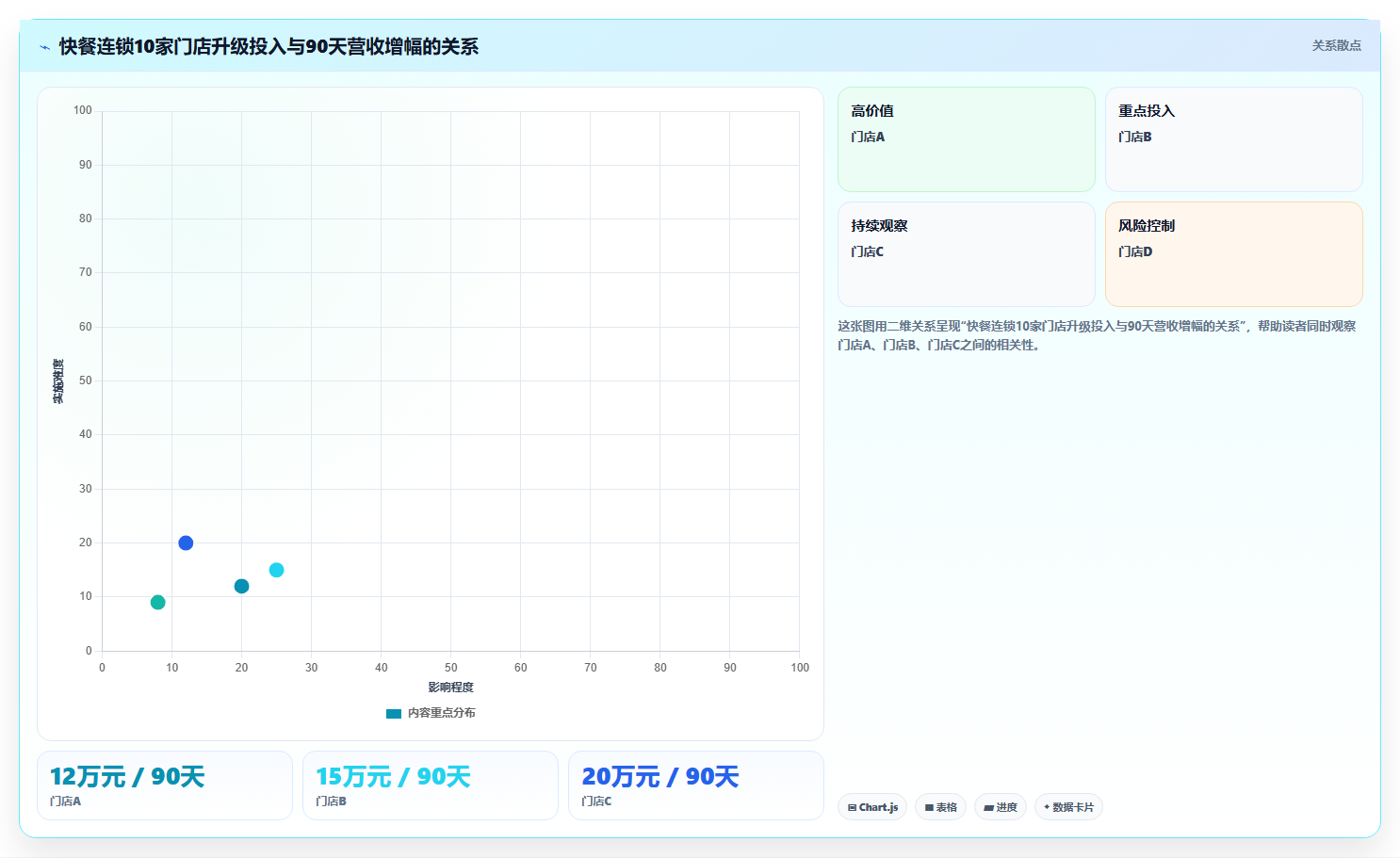Click the blue scatter point at y=20
The width and height of the screenshot is (1400, 858).
[x=186, y=542]
